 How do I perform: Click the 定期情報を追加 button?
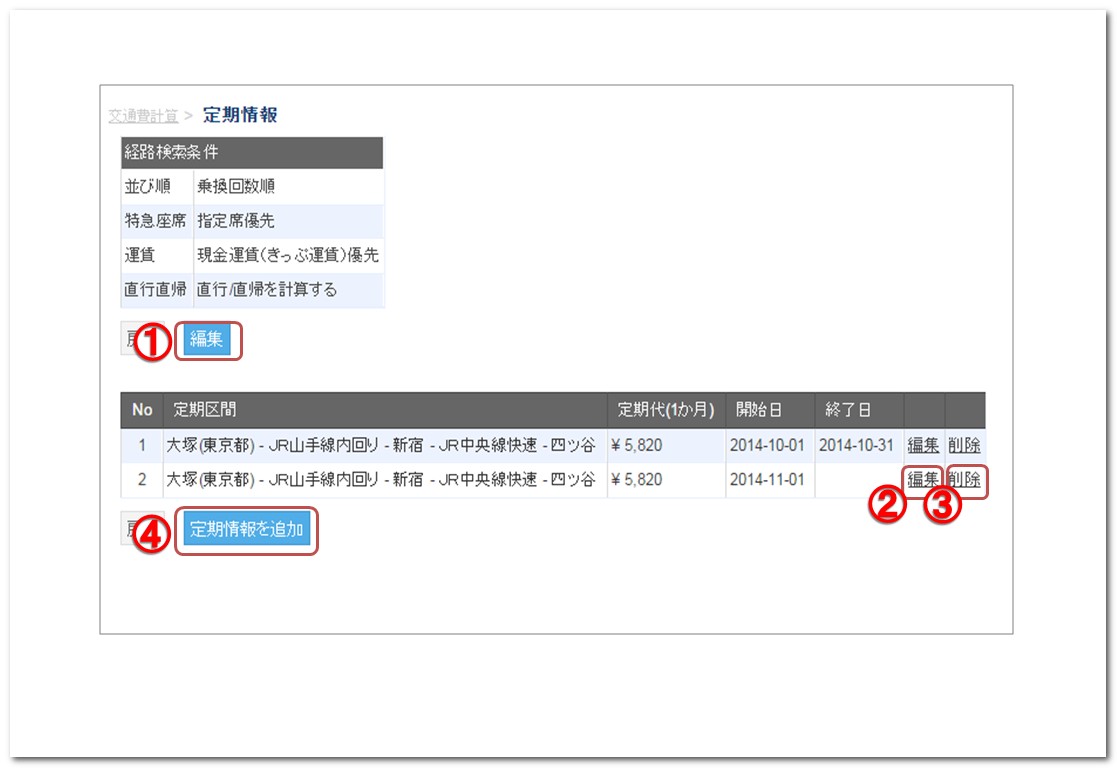(x=246, y=529)
